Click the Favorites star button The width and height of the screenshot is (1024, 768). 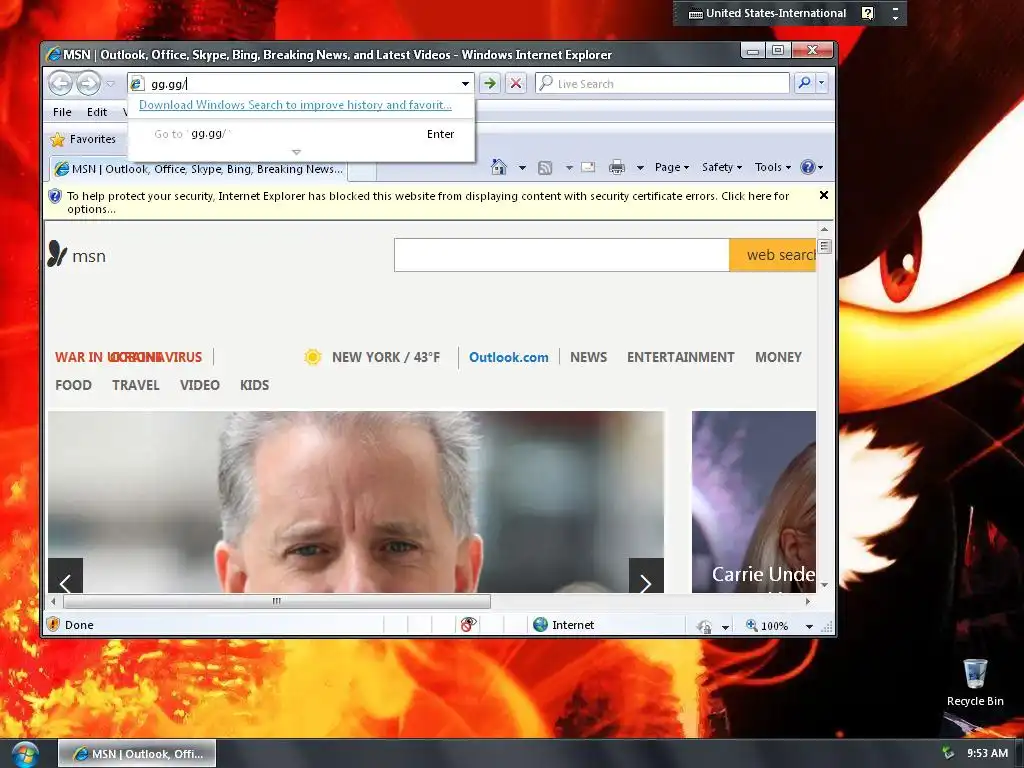83,139
